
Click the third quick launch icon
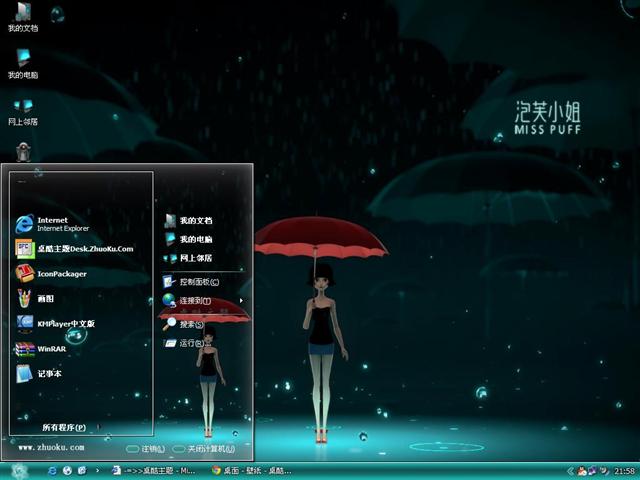point(82,471)
